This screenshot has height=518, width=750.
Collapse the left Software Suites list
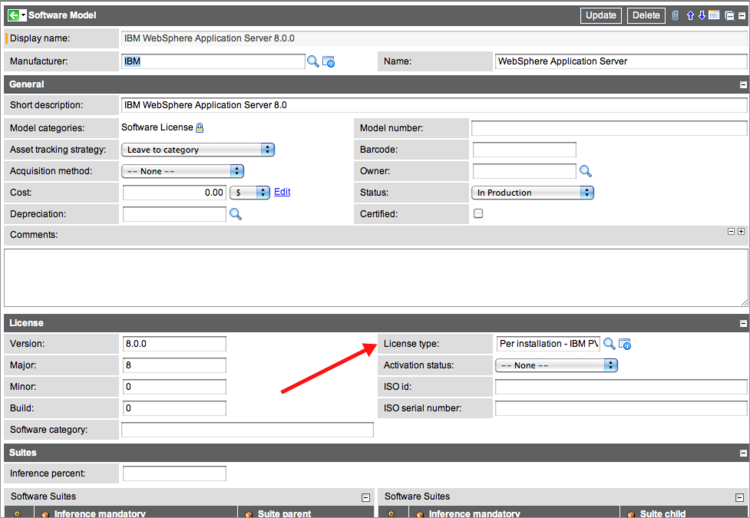point(365,497)
